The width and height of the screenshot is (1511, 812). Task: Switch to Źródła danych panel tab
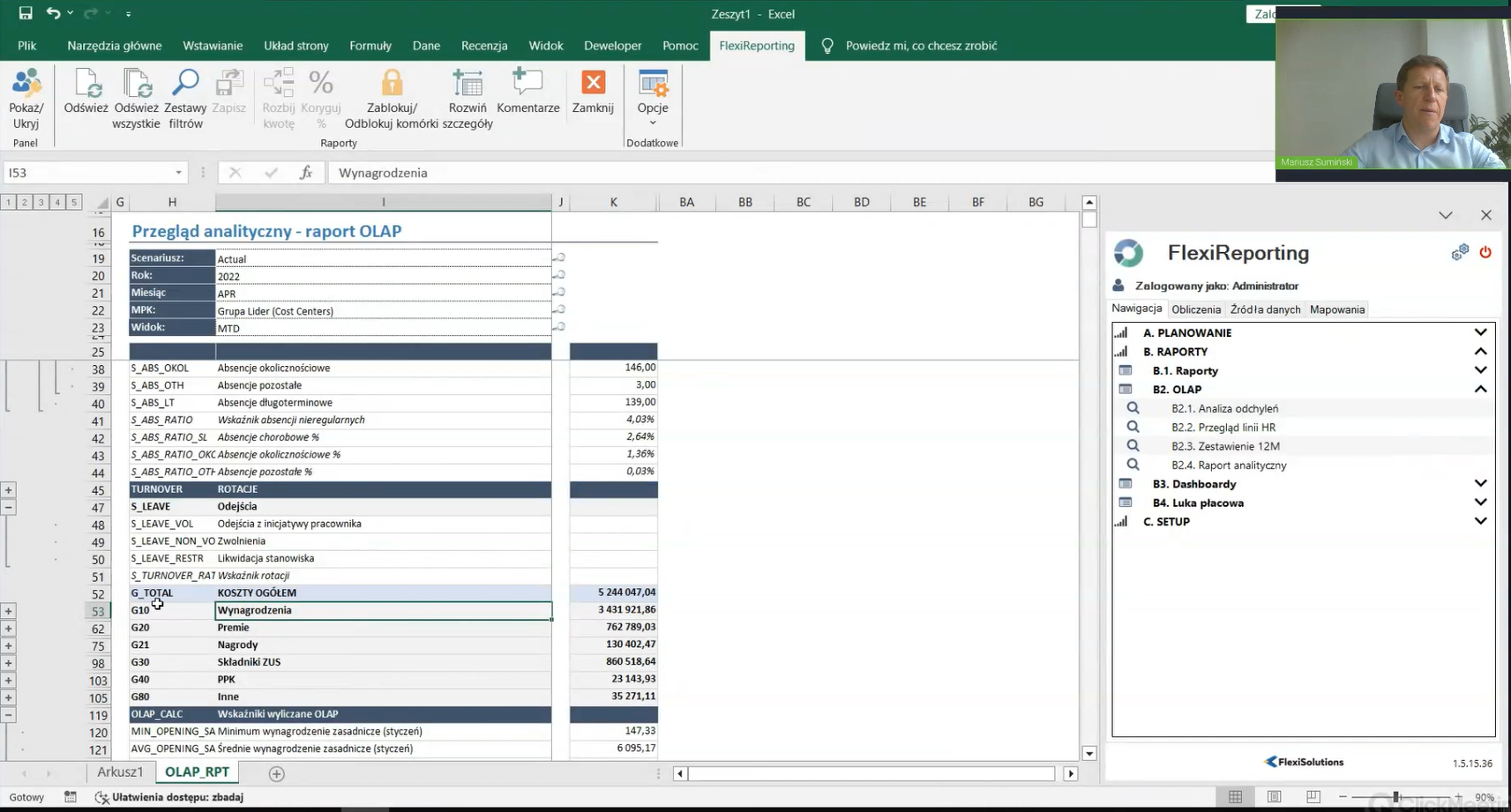[1265, 309]
